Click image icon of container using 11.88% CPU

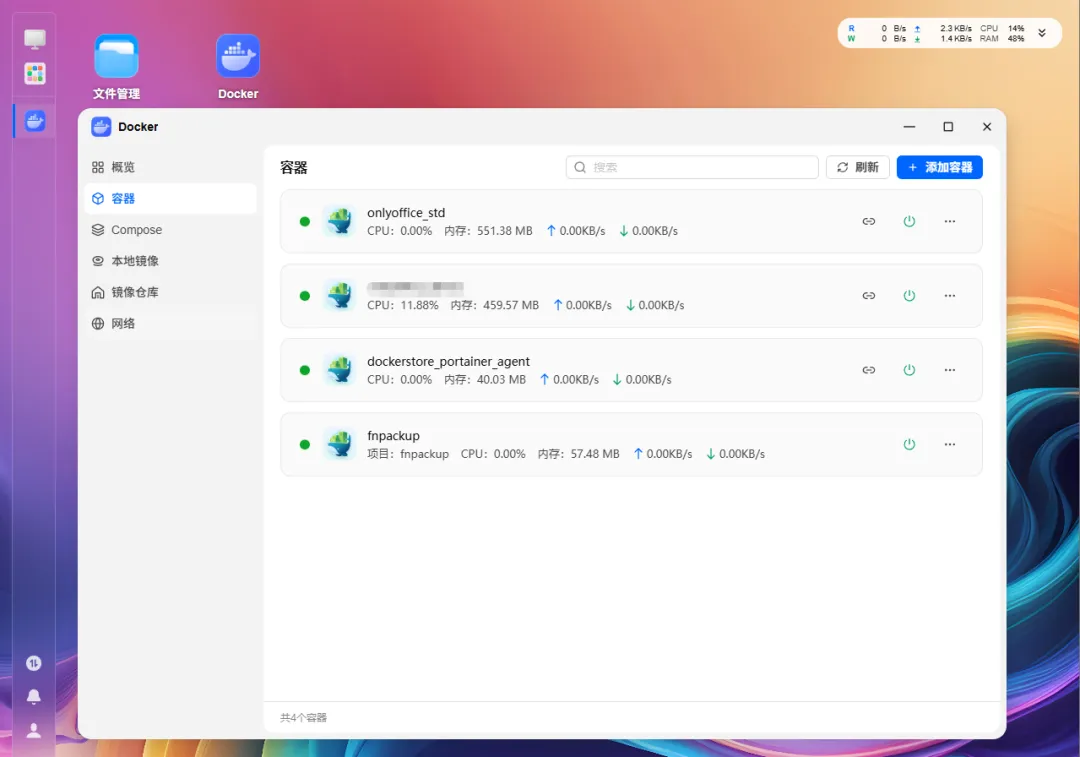(340, 295)
